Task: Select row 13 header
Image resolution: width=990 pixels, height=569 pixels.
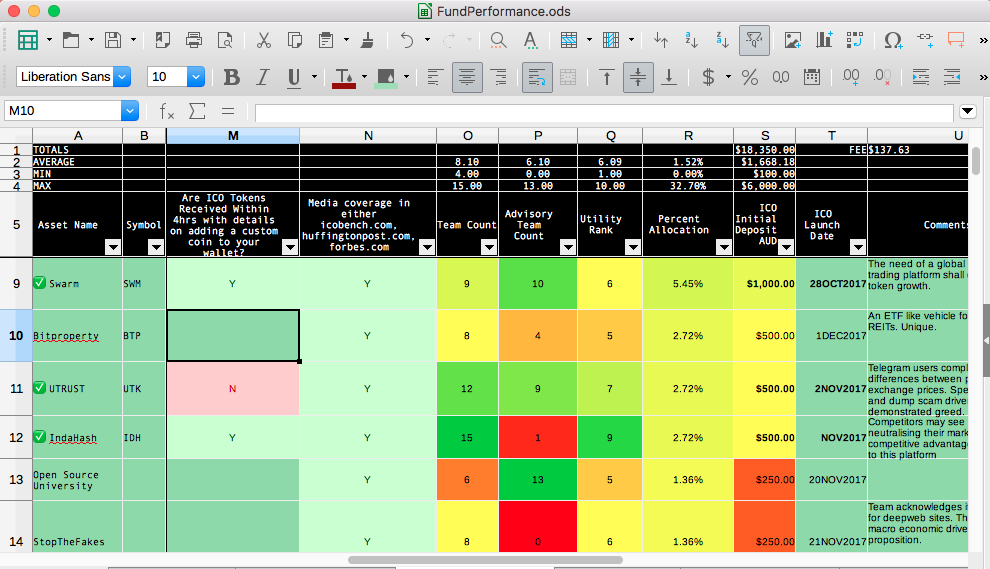Action: tap(16, 480)
